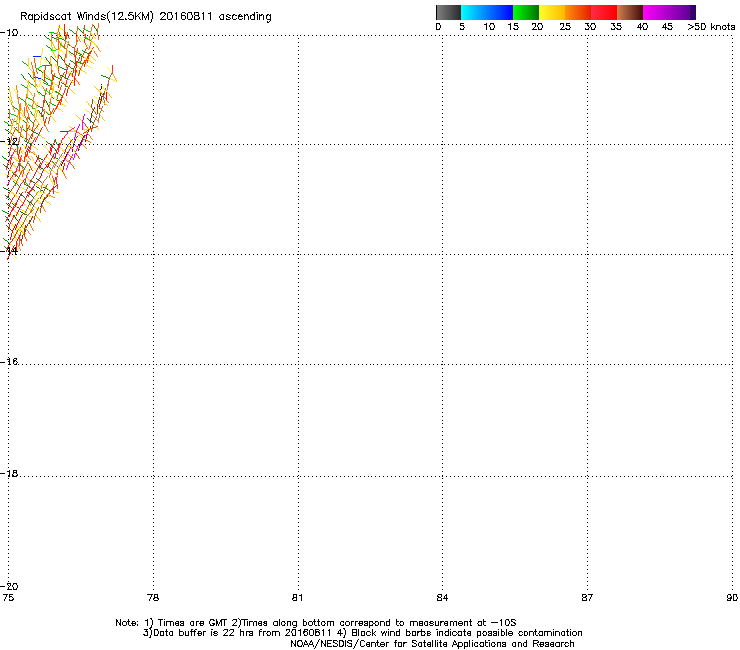Screen dimensions: 740x650
Task: Click the NOAA/NESDIS credit line
Action: [432, 644]
